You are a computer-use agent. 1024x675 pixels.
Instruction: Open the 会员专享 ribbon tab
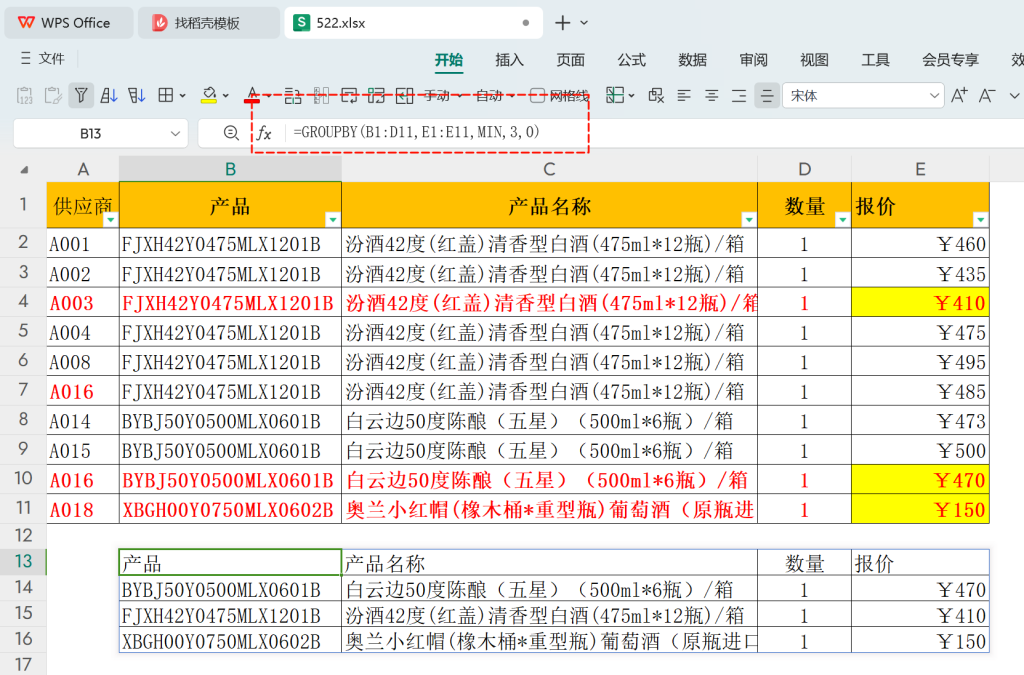point(950,60)
